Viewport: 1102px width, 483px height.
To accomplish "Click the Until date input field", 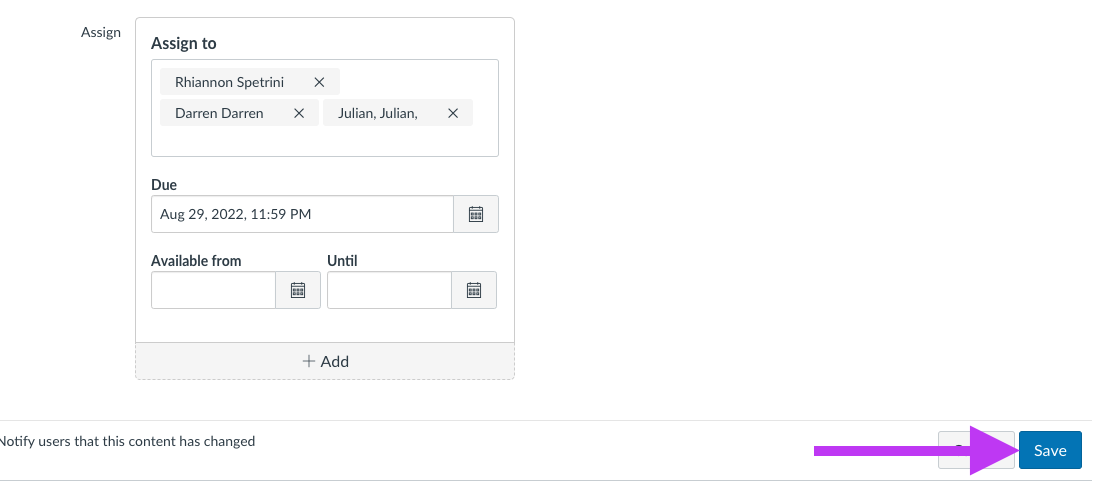I will [x=389, y=290].
